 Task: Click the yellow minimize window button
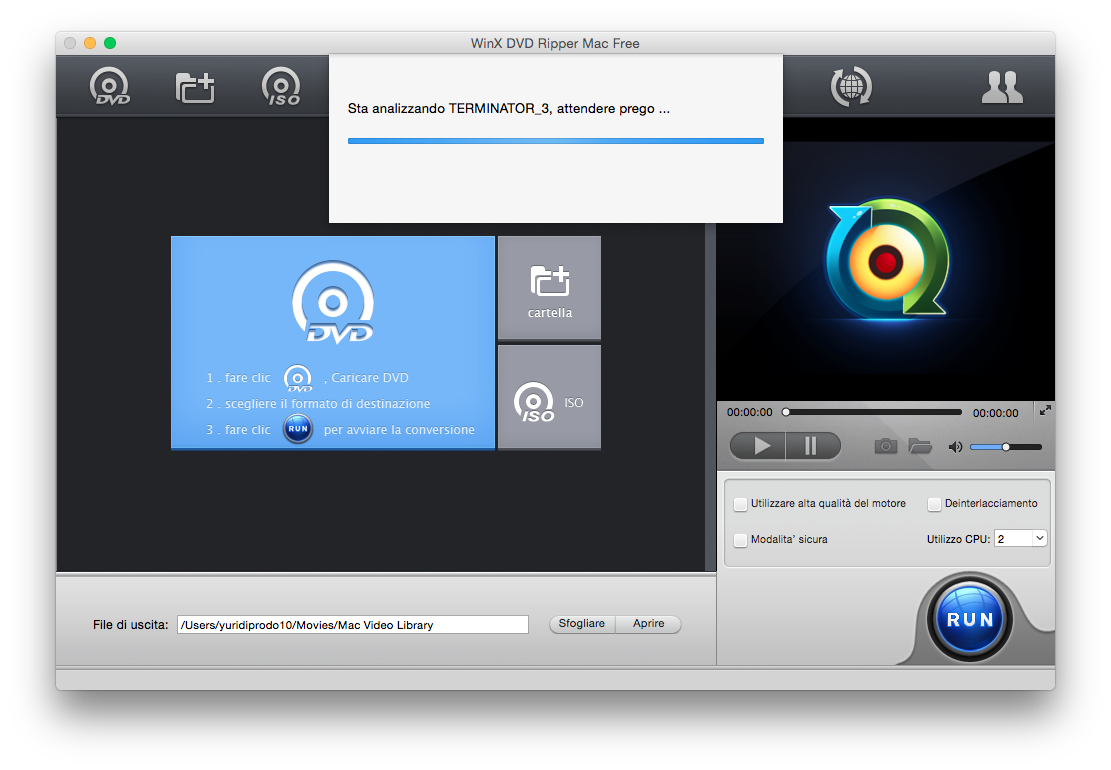(90, 43)
